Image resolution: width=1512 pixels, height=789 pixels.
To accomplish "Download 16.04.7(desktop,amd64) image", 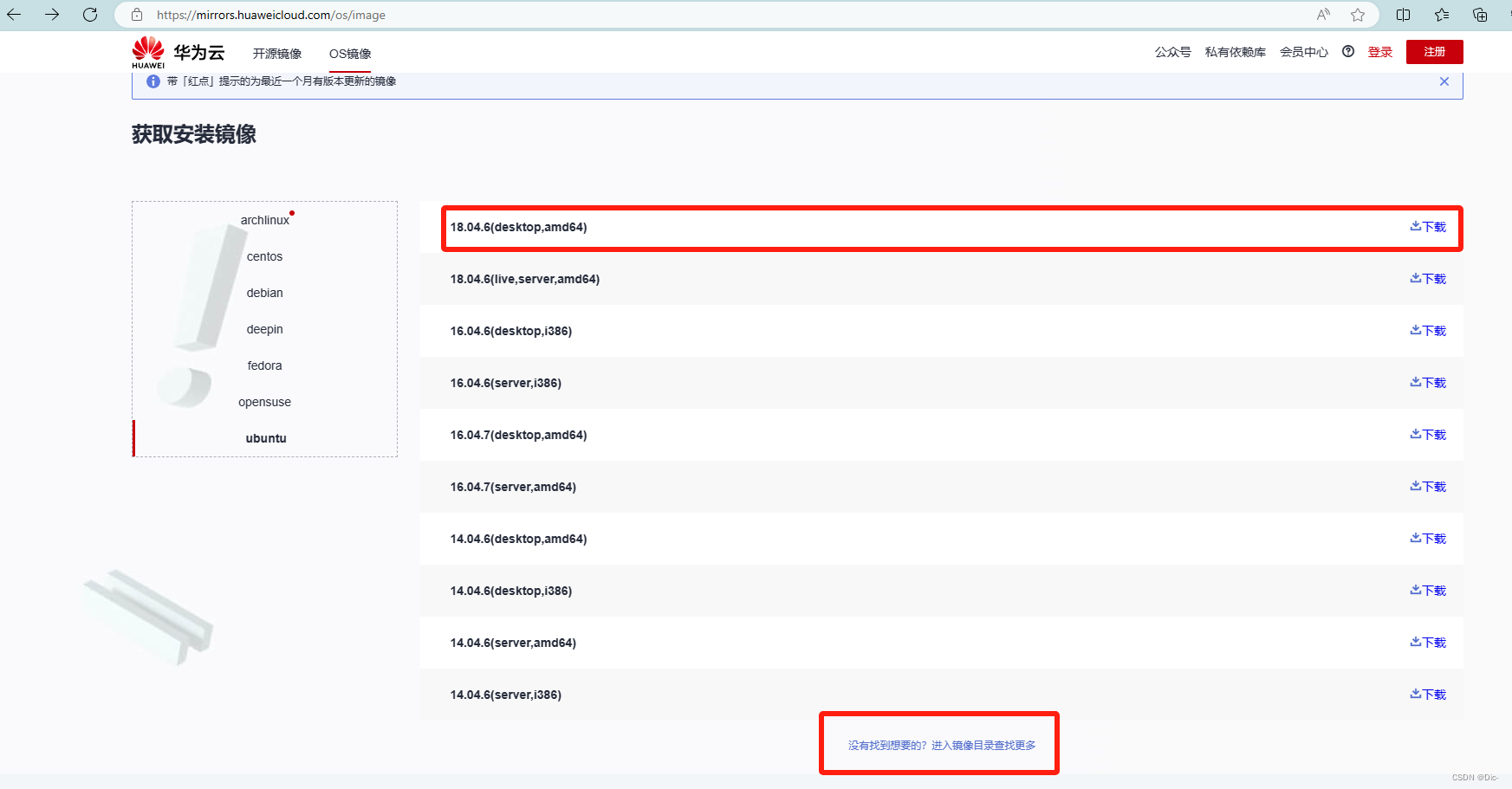I will (1428, 435).
